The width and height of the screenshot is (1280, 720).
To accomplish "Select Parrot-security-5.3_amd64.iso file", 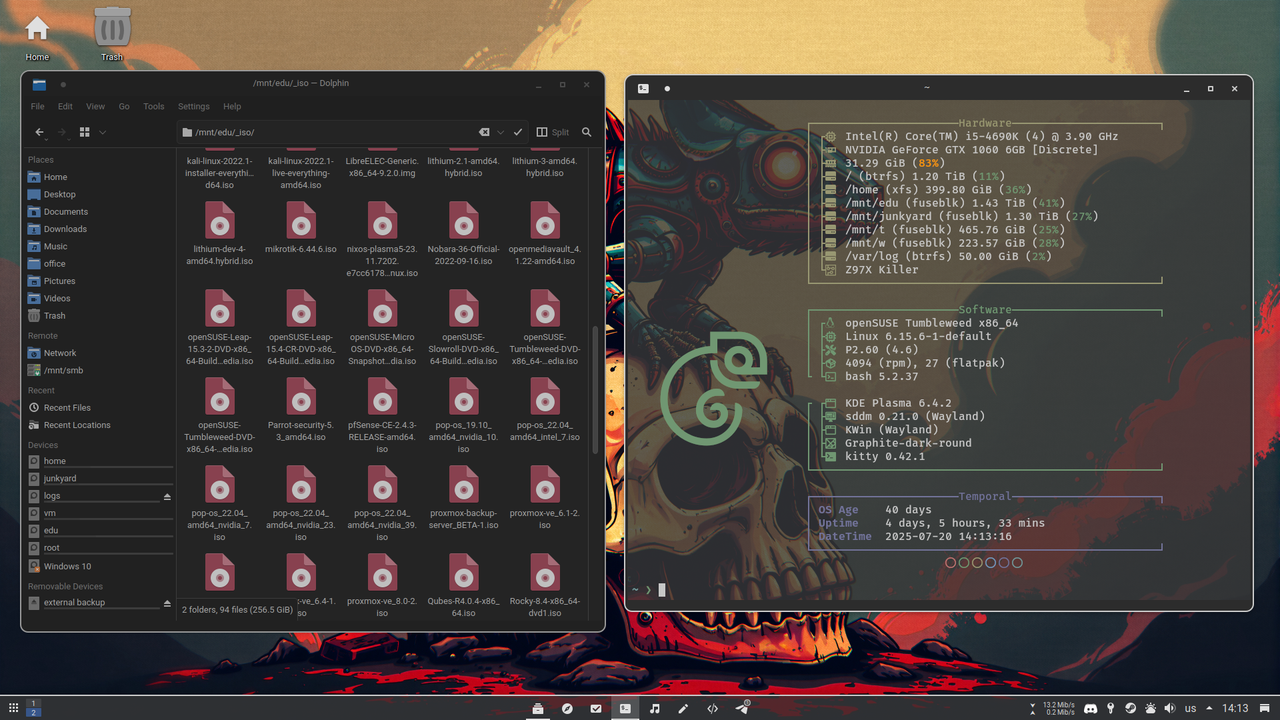I will pos(301,412).
